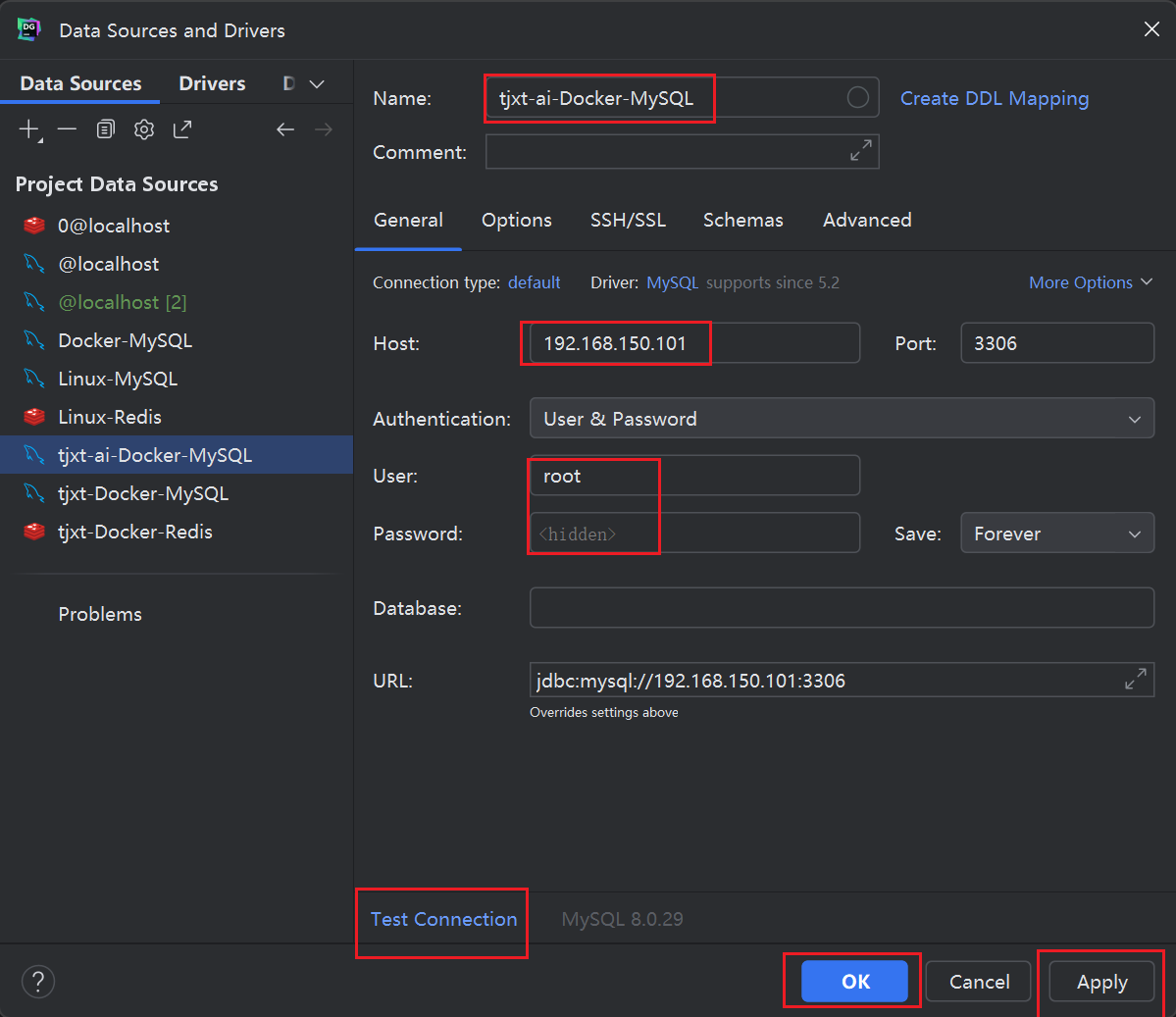Click the Redis icon beside tjxt-Docker-Redis

click(x=34, y=531)
